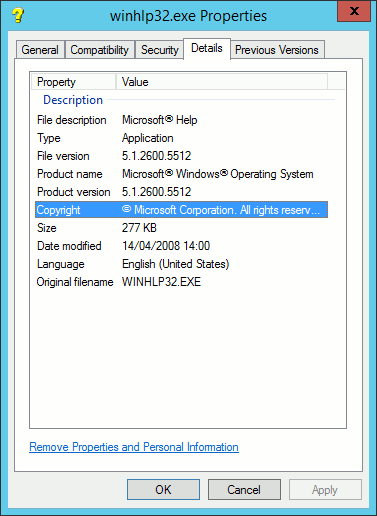Select the File version property

point(63,156)
